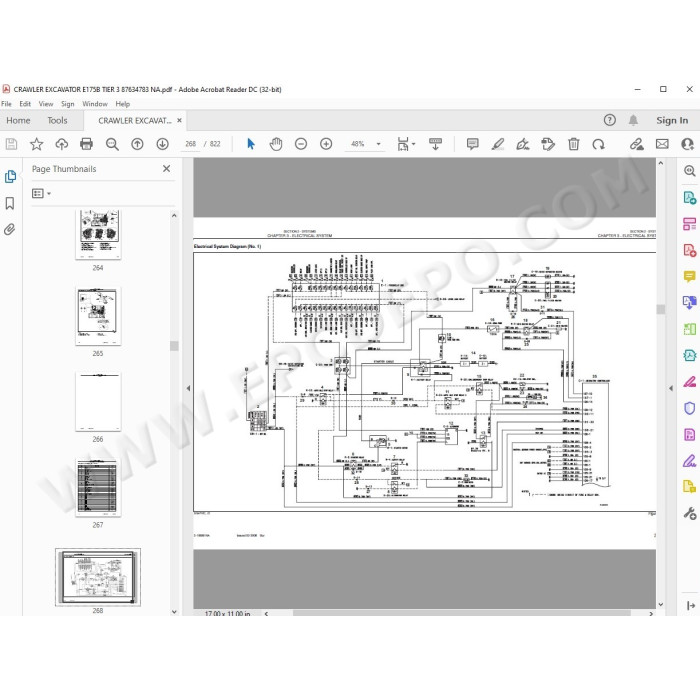The height and width of the screenshot is (700, 700).
Task: Switch to the Home tab
Action: (x=18, y=120)
